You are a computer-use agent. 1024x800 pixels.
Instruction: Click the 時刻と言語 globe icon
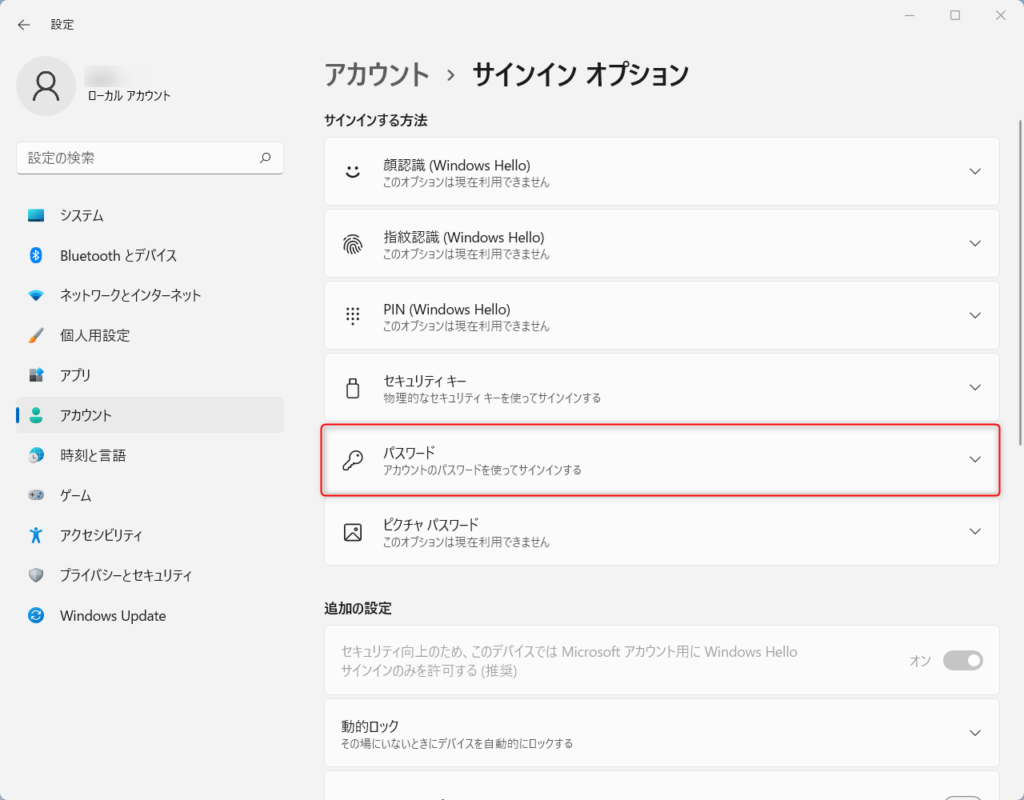click(x=36, y=455)
